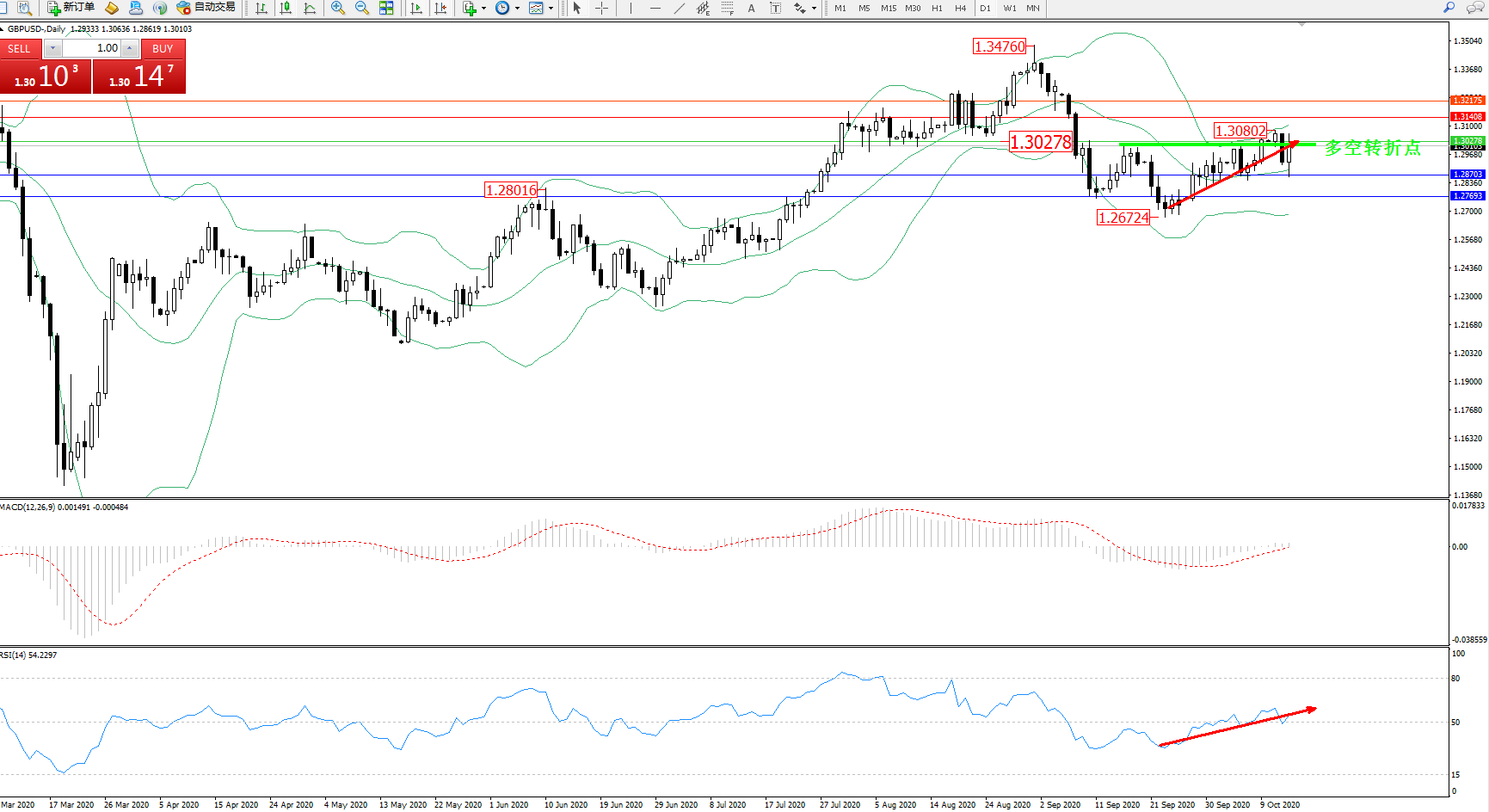Pick the Fibonacci retracement tool

(x=727, y=8)
